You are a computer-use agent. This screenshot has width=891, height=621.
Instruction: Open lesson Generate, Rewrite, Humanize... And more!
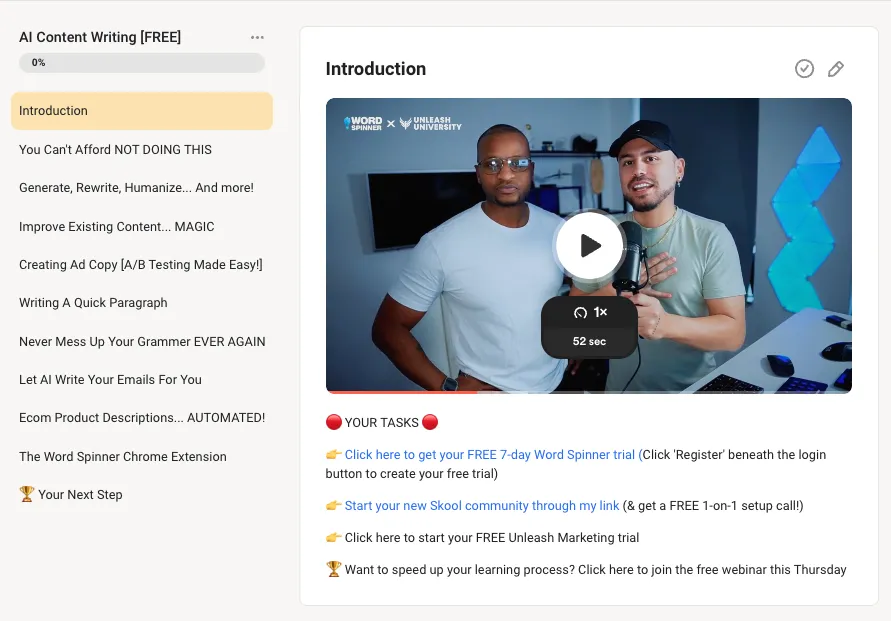[x=136, y=187]
